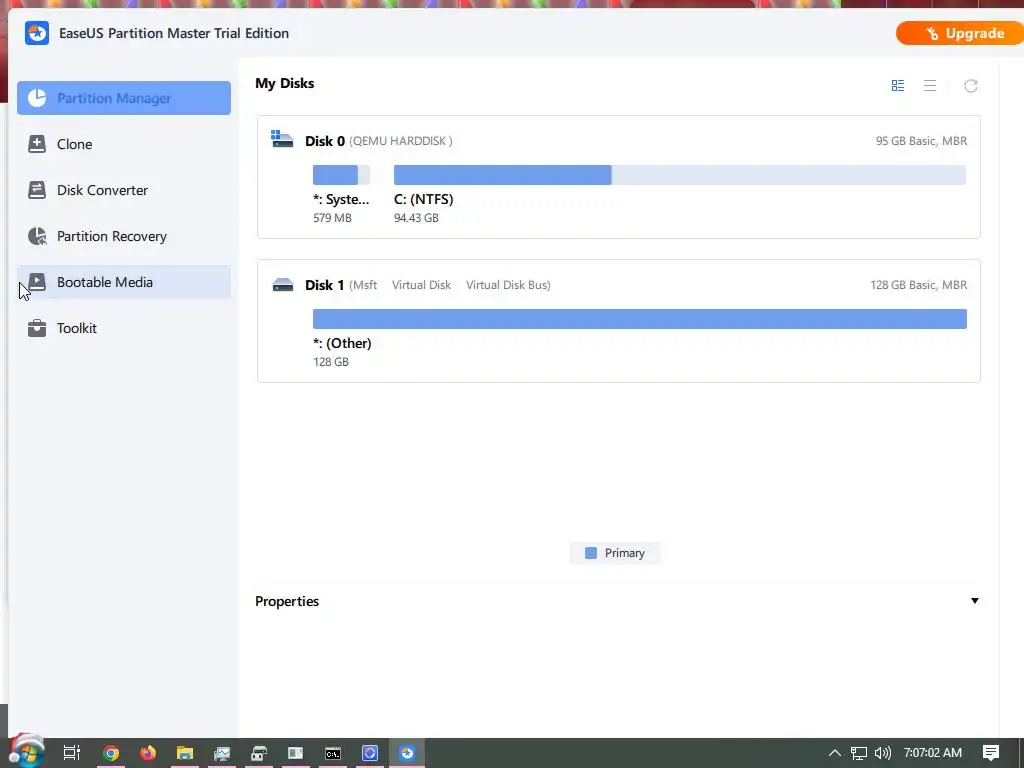Open Command Prompt from the taskbar

333,753
